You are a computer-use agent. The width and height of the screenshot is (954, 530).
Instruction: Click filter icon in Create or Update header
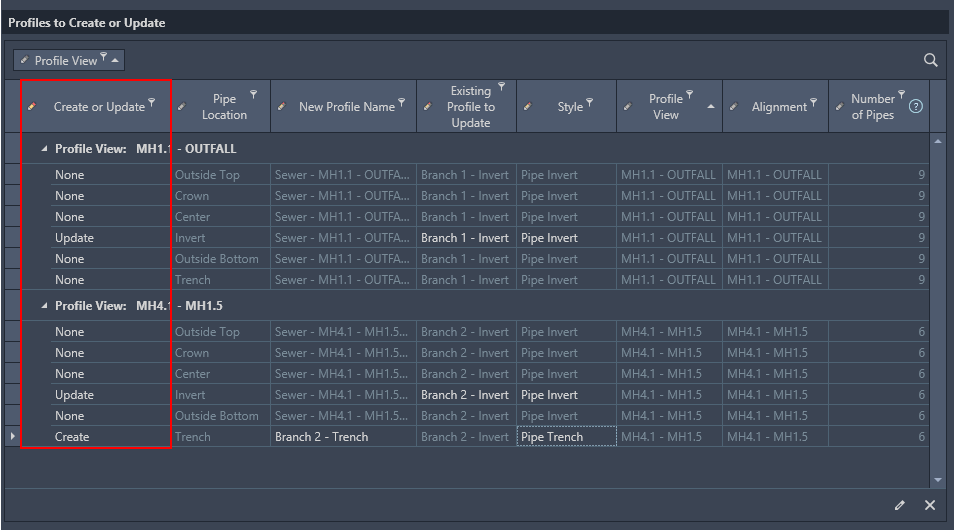click(x=151, y=102)
